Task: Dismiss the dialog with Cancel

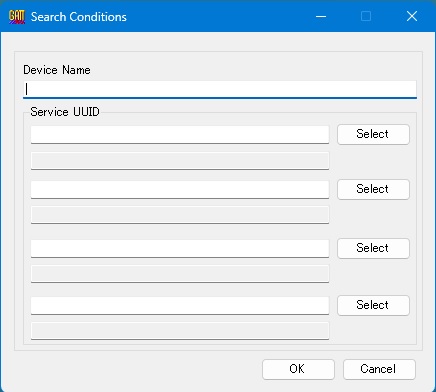Action: [x=379, y=369]
